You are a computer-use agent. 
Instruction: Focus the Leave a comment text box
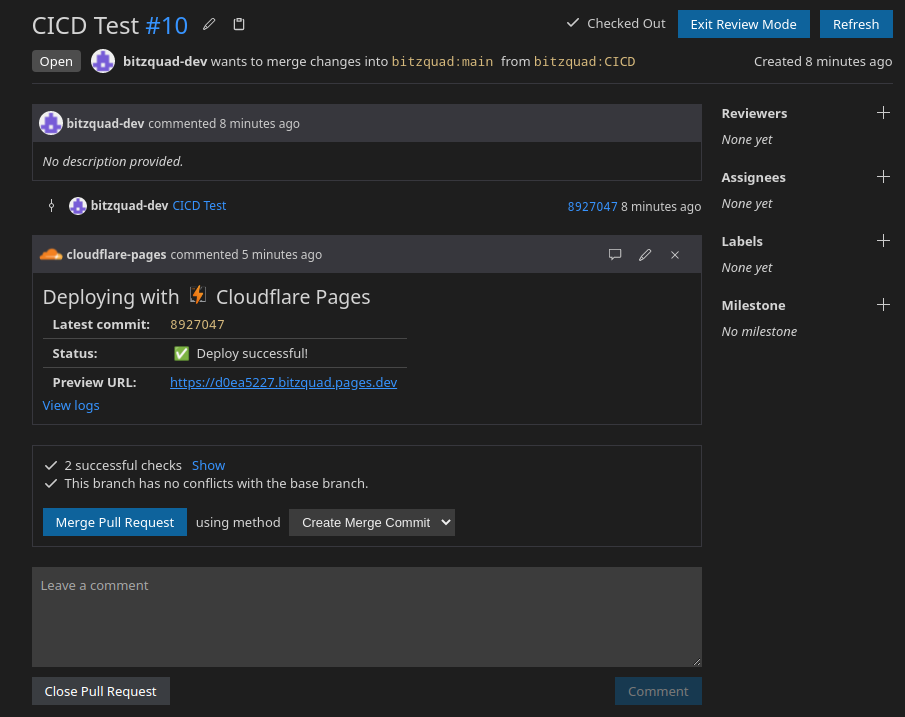point(366,617)
